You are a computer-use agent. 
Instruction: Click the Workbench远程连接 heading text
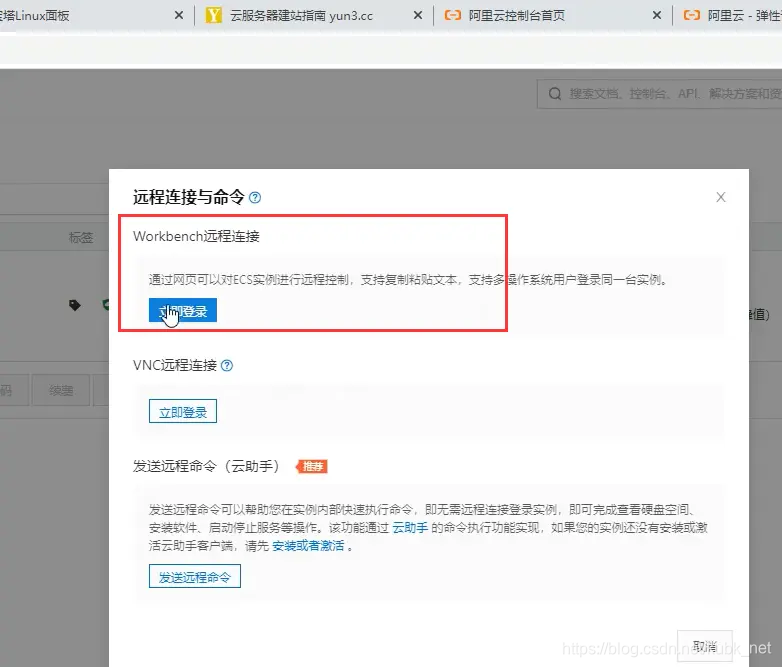point(196,236)
